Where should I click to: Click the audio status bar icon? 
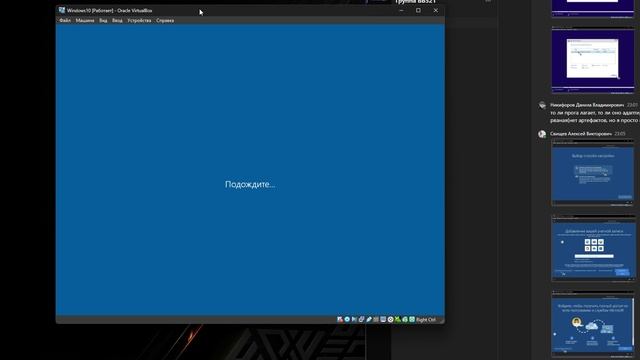point(354,320)
